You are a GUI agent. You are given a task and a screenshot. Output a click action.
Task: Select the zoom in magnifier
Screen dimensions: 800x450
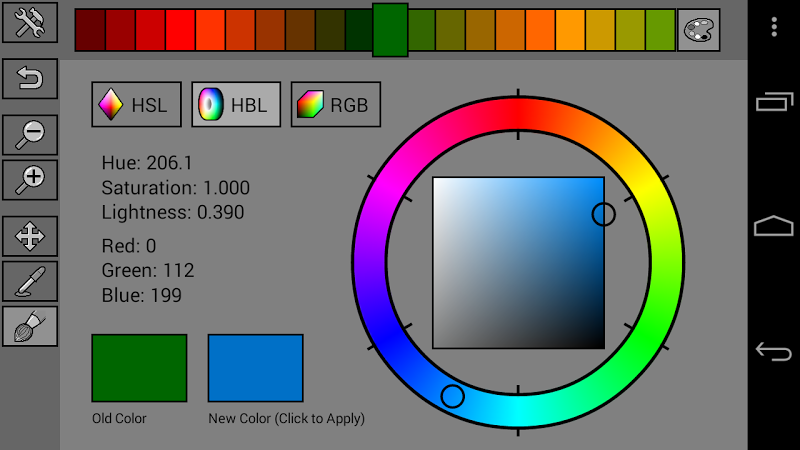click(30, 180)
